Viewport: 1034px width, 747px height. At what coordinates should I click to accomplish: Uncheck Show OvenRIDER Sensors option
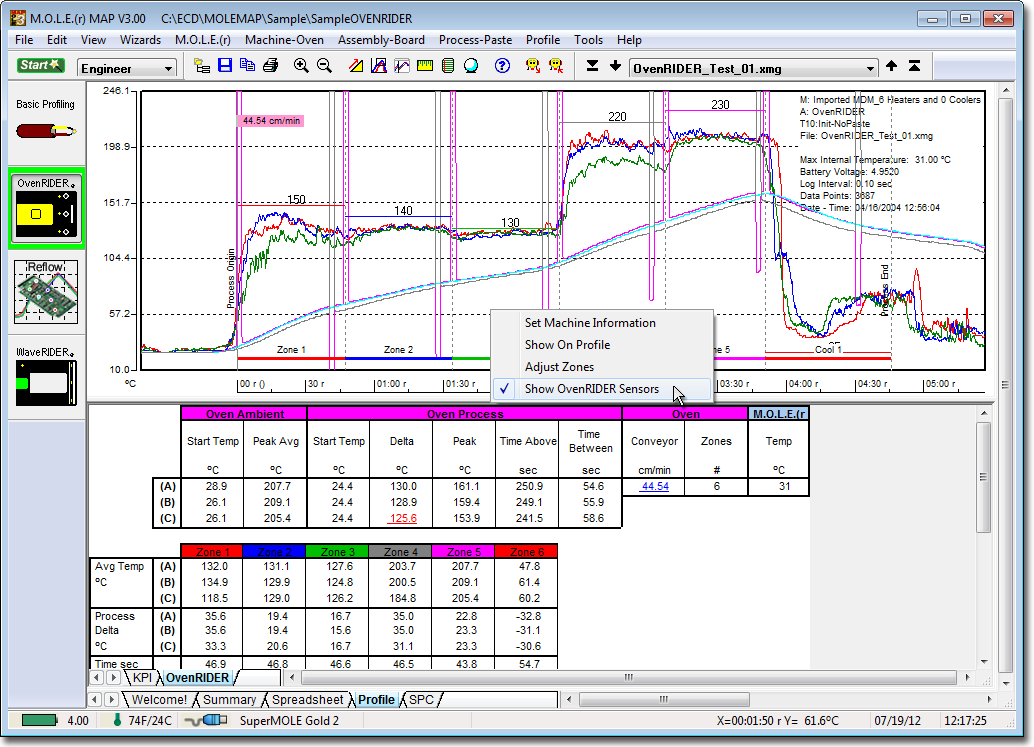click(x=602, y=389)
